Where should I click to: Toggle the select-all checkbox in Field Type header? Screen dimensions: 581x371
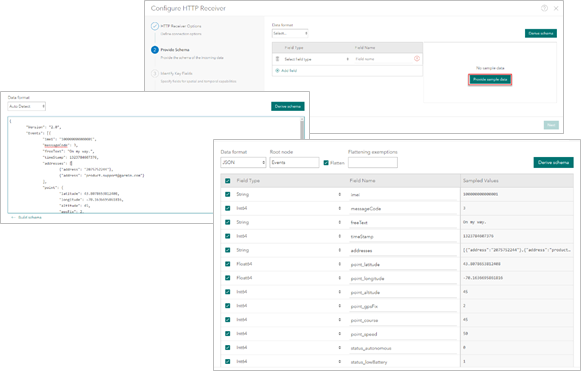point(228,180)
